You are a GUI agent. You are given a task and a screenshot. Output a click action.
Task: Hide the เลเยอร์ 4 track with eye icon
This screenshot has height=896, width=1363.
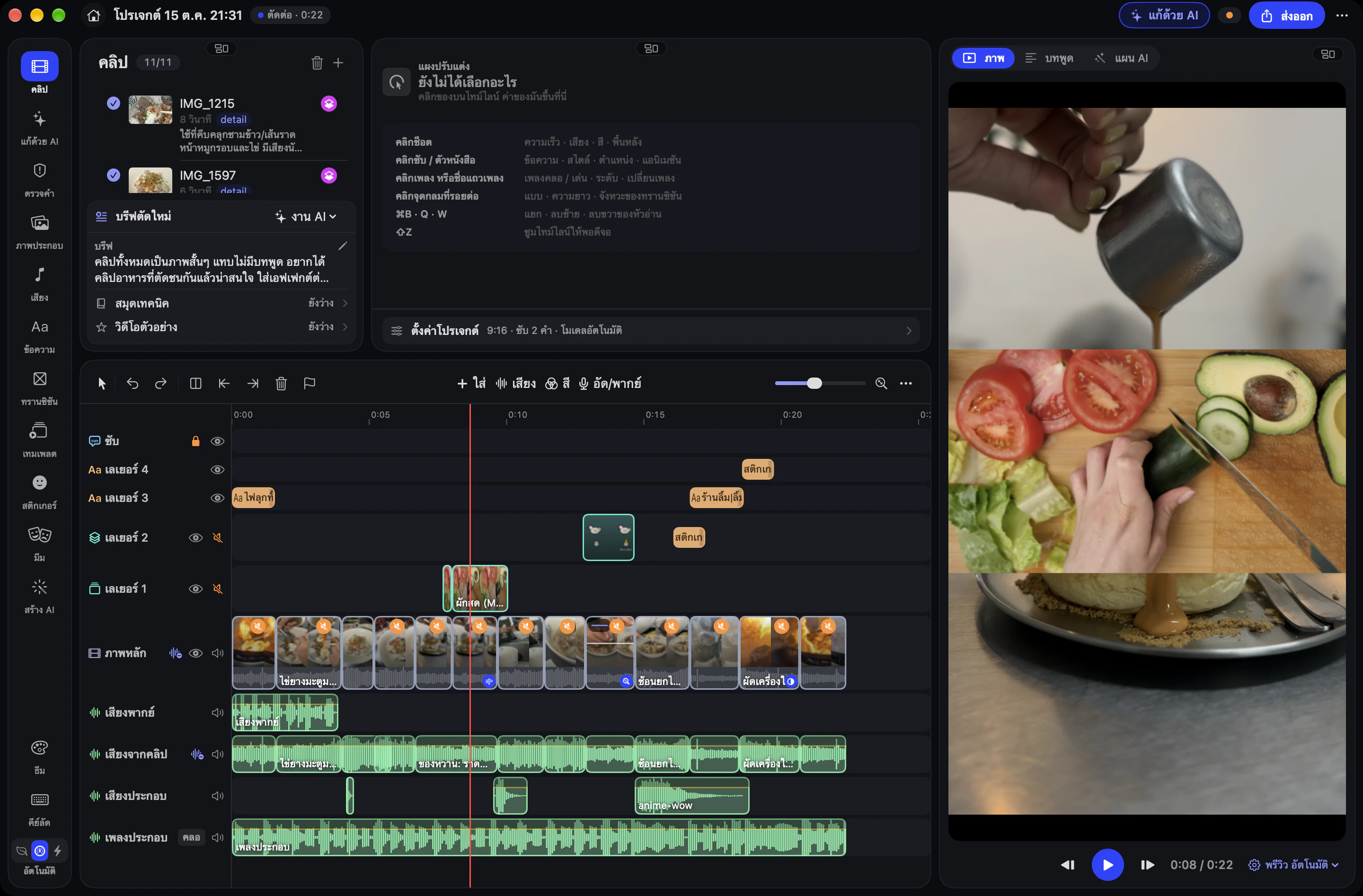217,469
